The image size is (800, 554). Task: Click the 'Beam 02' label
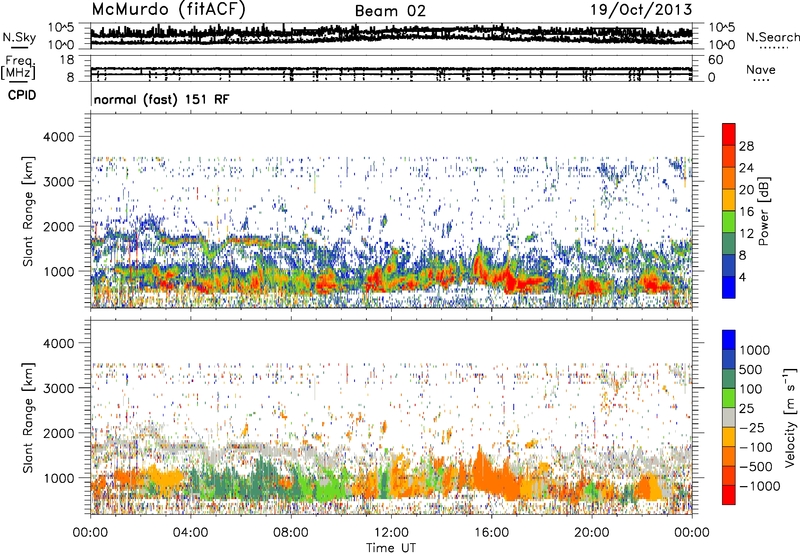[390, 11]
